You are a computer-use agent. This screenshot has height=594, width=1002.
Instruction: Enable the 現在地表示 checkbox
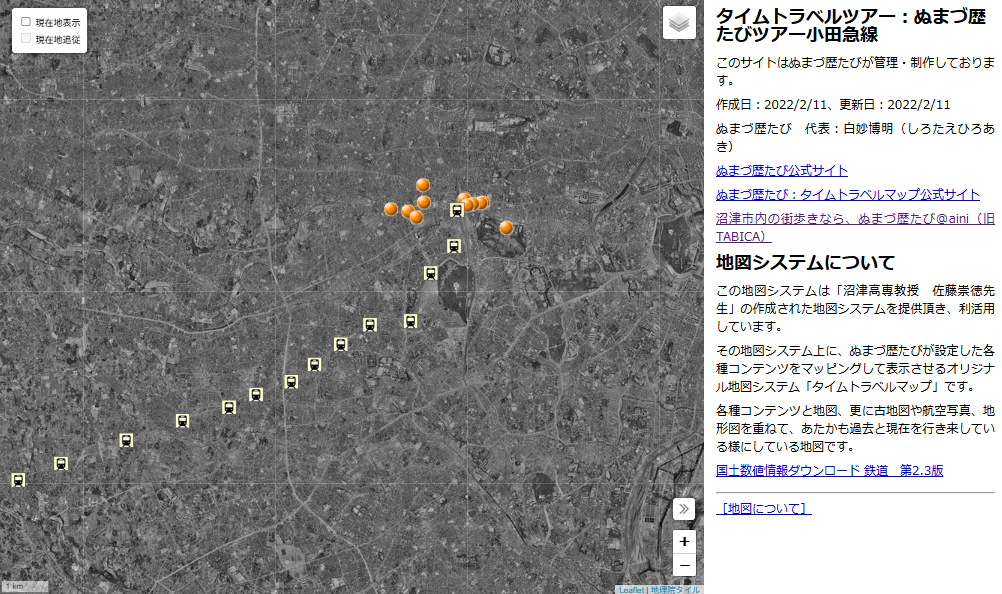(26, 21)
